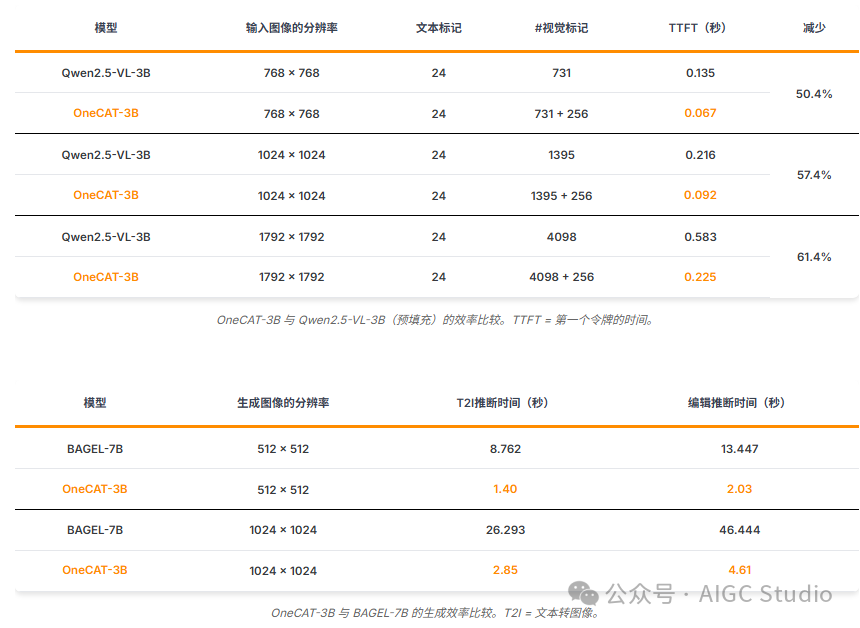This screenshot has width=860, height=628.
Task: Click the reduction value "50.4%"
Action: (x=814, y=94)
